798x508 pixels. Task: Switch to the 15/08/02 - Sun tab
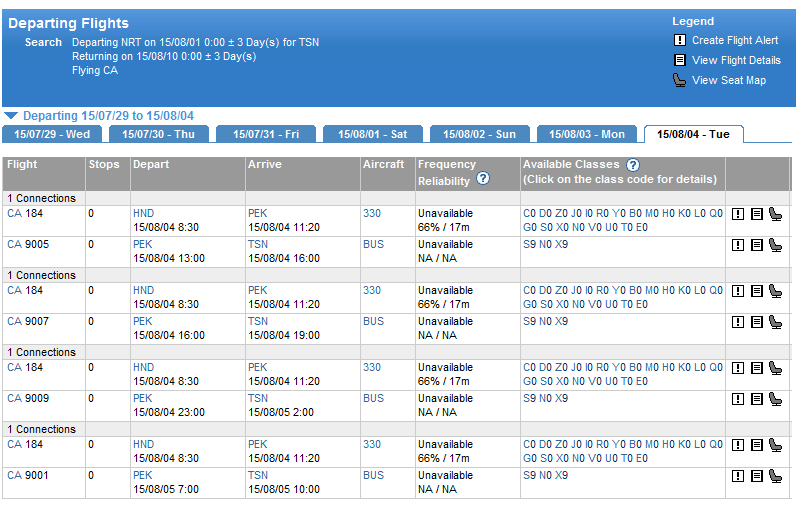479,134
